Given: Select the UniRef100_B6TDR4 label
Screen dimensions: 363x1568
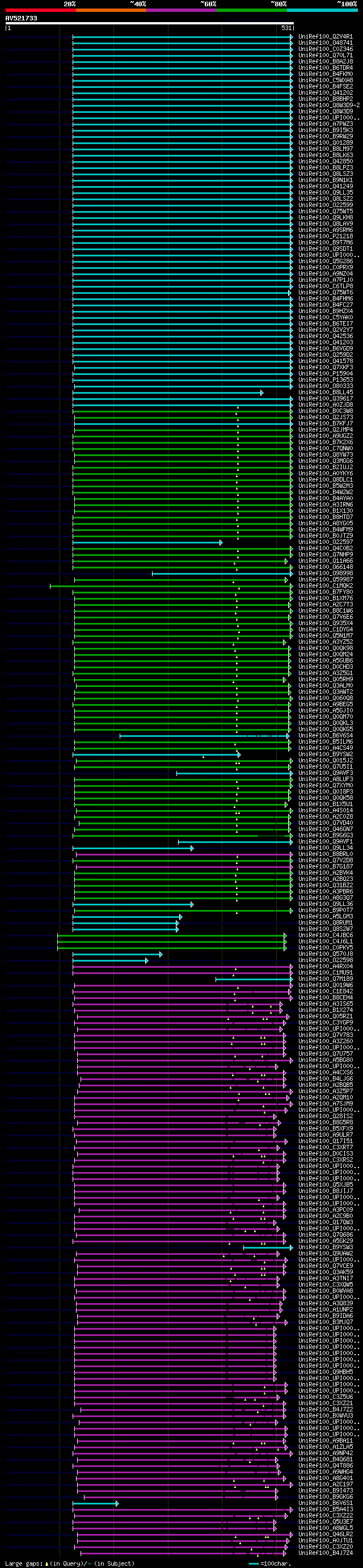Looking at the screenshot, I should click(x=325, y=68).
